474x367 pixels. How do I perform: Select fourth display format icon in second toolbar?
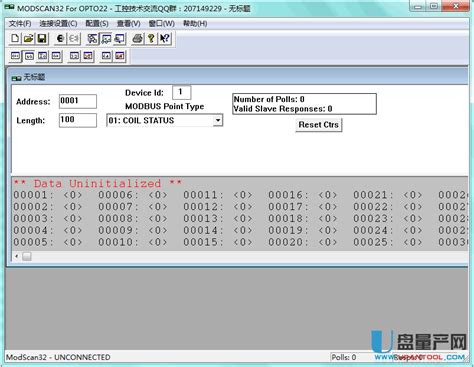(x=56, y=56)
